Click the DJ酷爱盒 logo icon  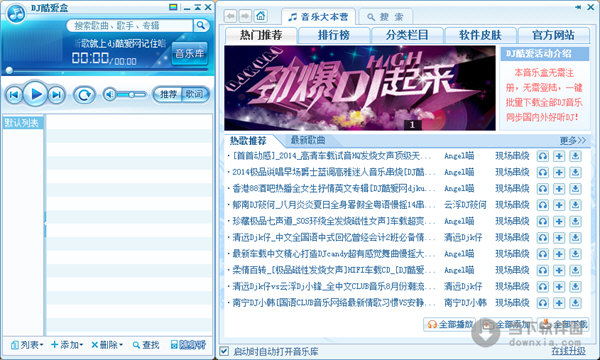point(16,14)
